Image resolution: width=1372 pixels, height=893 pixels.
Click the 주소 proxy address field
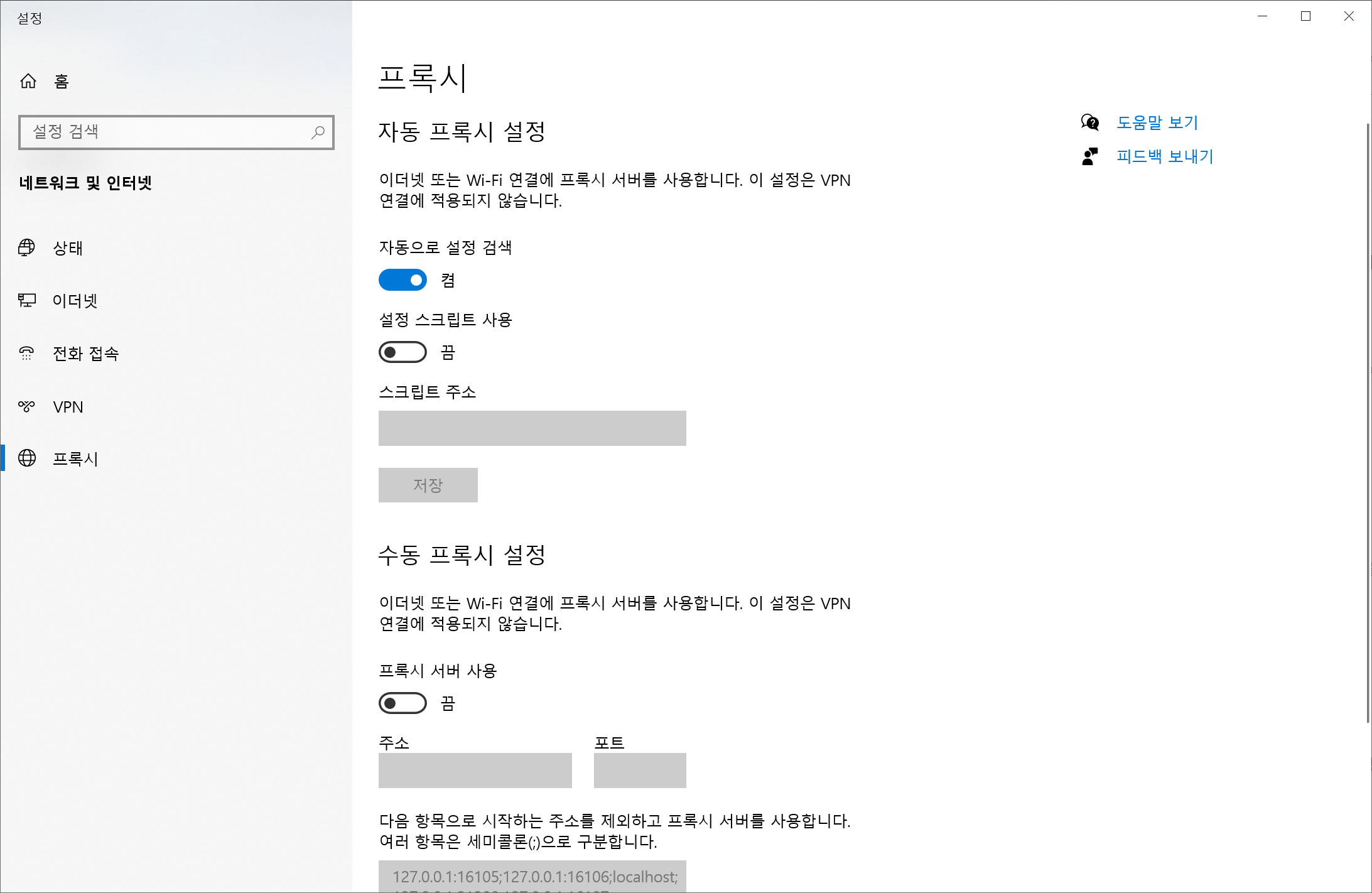475,771
